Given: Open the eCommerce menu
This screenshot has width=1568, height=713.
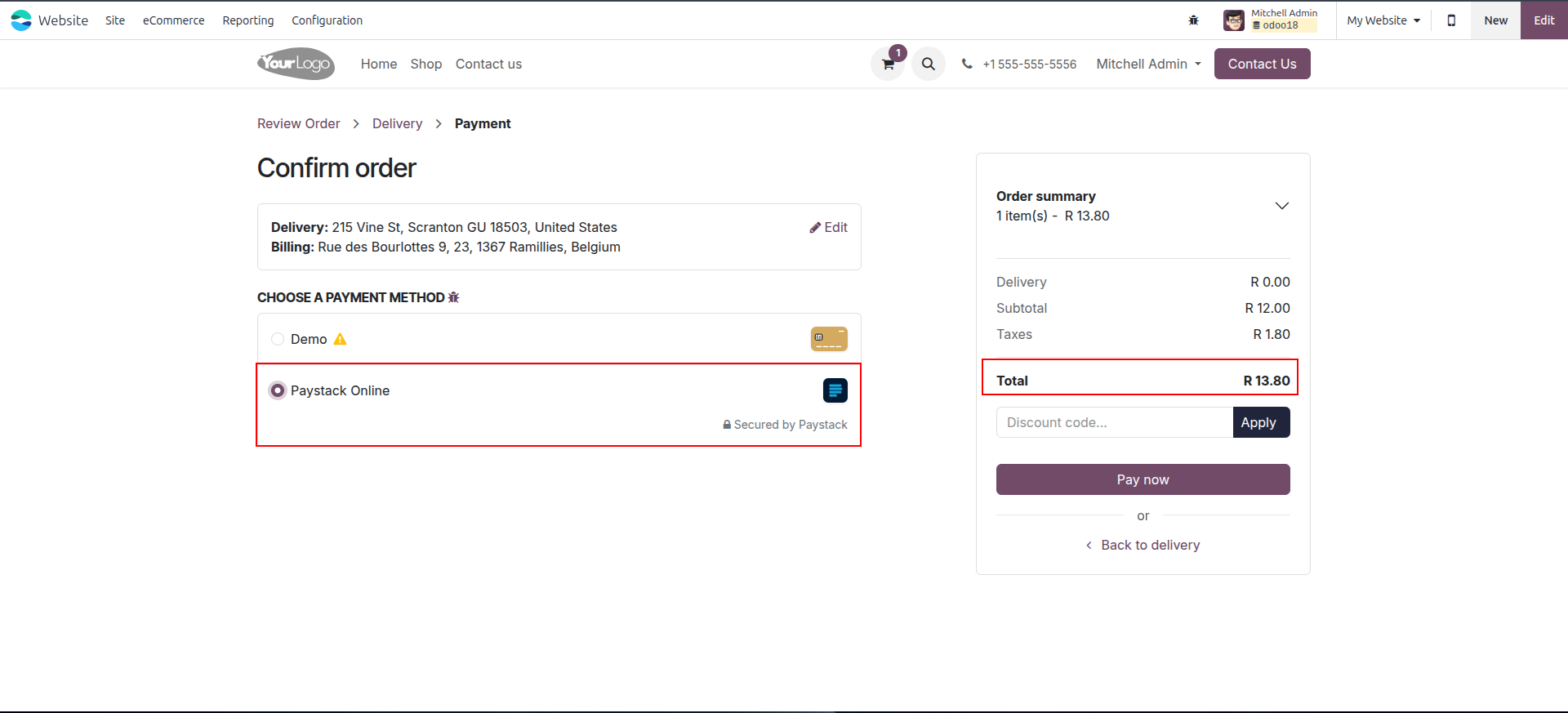Looking at the screenshot, I should [174, 20].
